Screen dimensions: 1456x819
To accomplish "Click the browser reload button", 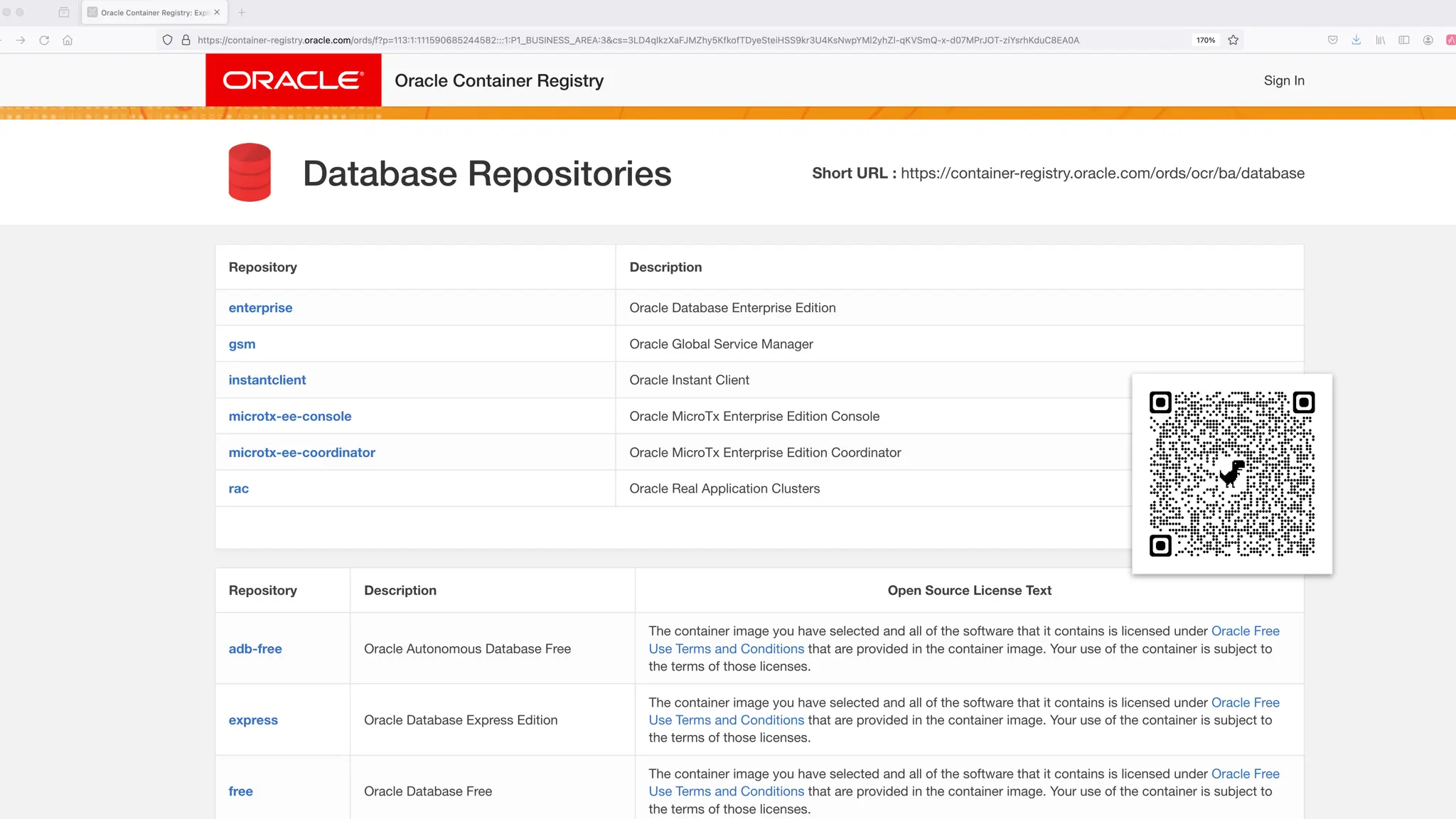I will tap(44, 41).
